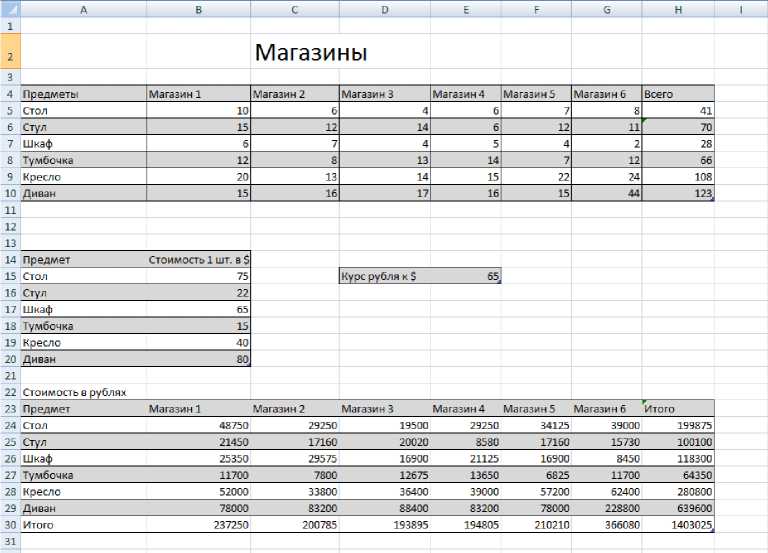The width and height of the screenshot is (768, 553).
Task: Select the cell with value 228800
Action: coord(606,508)
